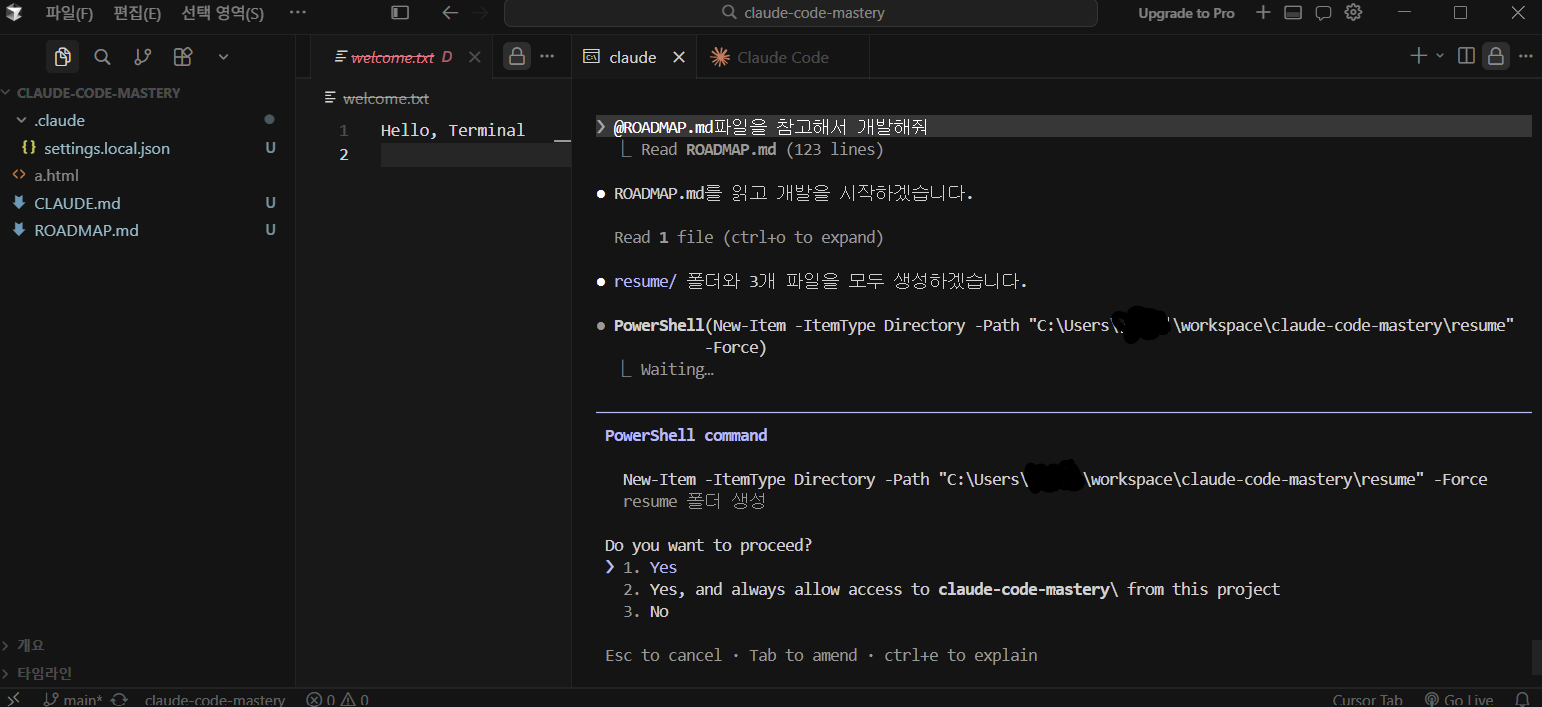1542x707 pixels.
Task: Click the "PowerShell command" heading
Action: click(686, 435)
